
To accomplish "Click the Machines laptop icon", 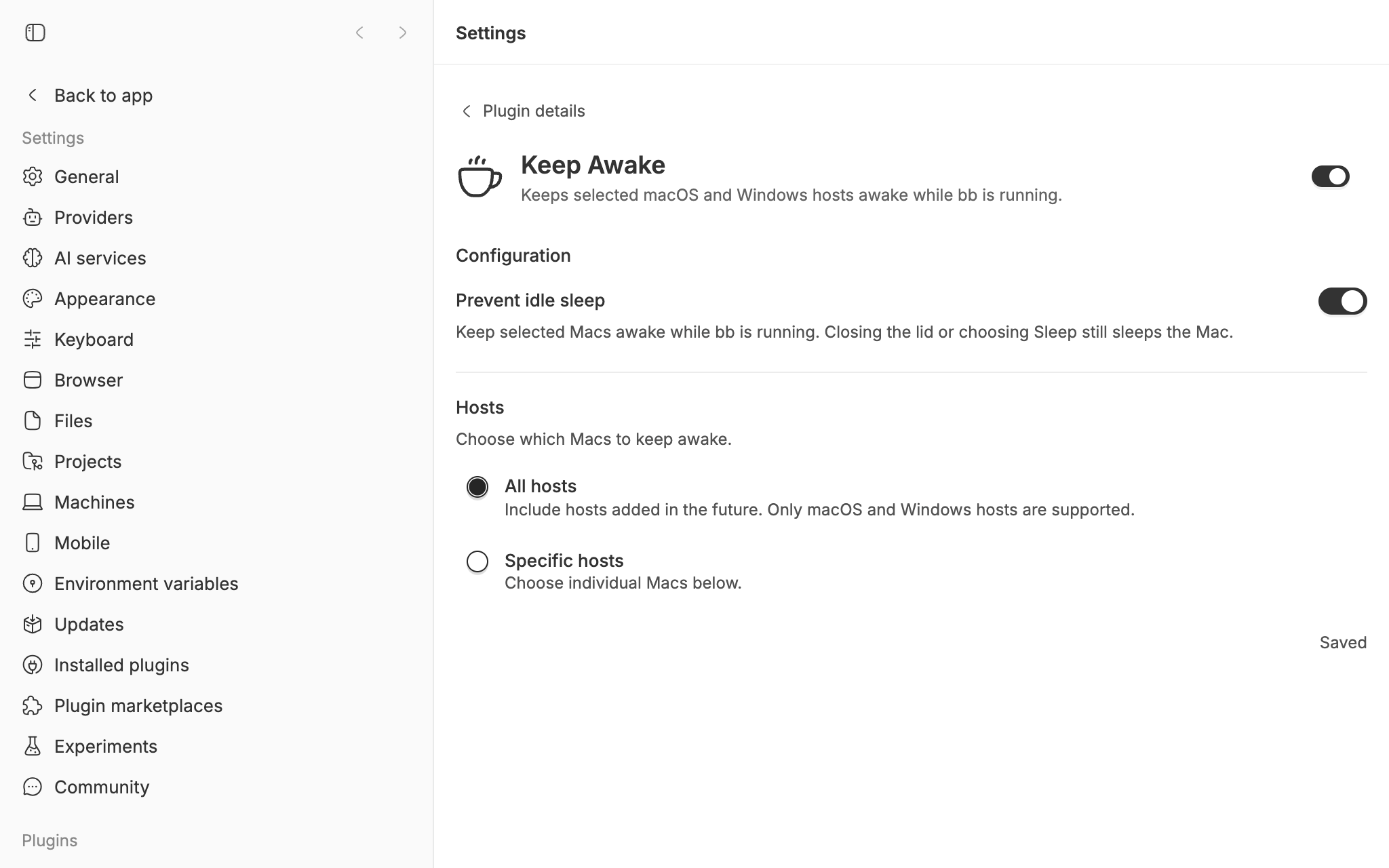I will pyautogui.click(x=33, y=502).
